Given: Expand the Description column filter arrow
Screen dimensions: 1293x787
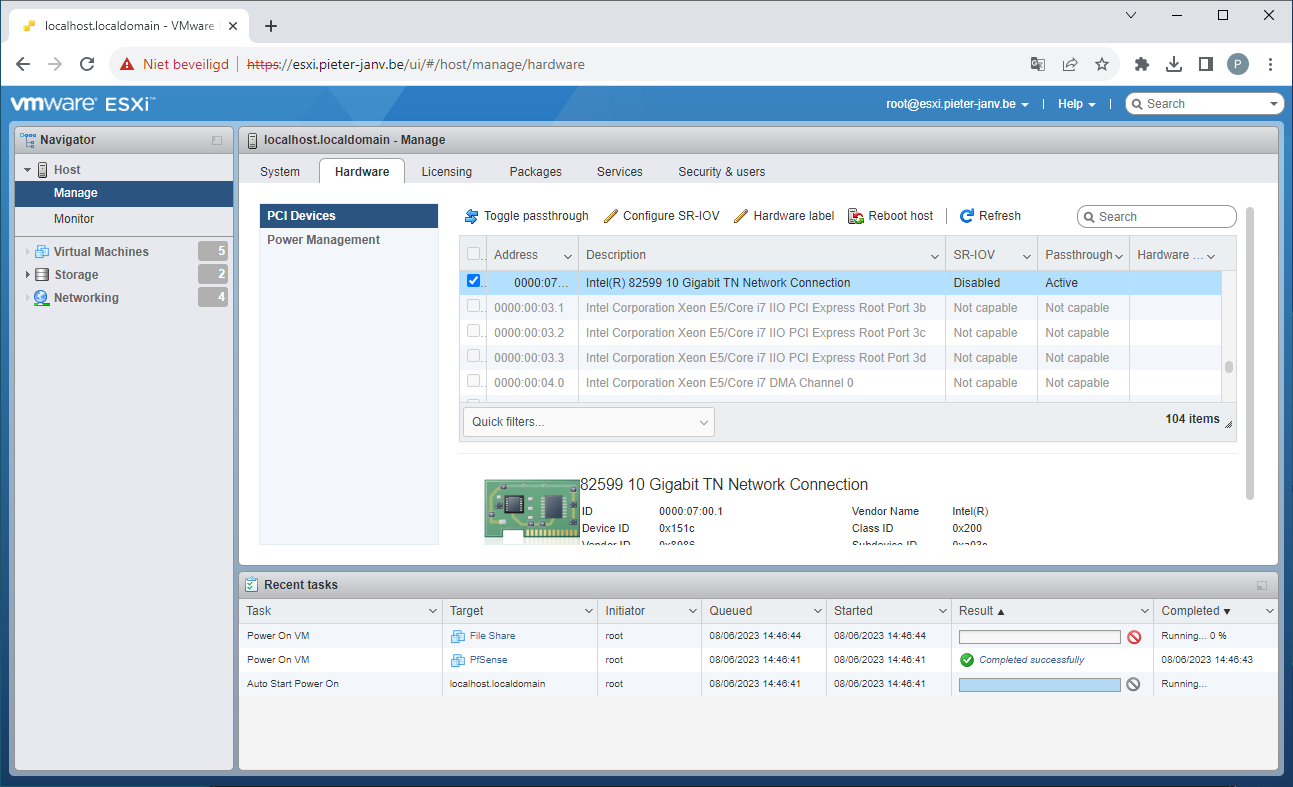Looking at the screenshot, I should [935, 254].
